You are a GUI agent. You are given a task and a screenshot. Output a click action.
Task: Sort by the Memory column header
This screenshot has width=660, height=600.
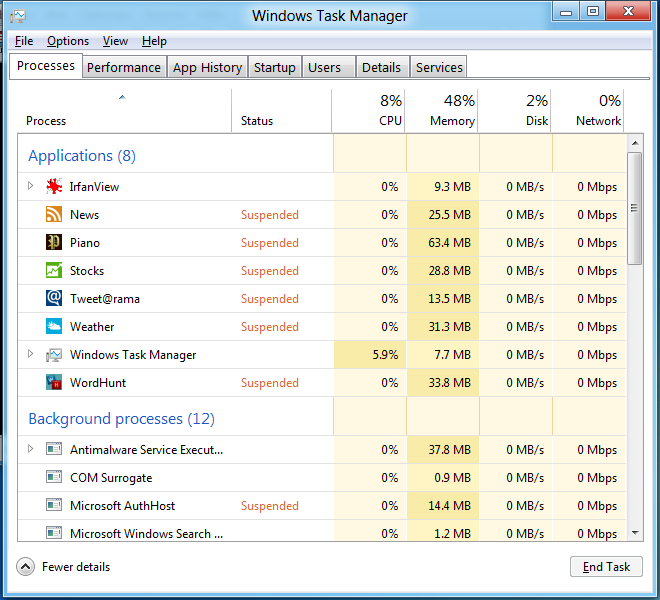441,111
